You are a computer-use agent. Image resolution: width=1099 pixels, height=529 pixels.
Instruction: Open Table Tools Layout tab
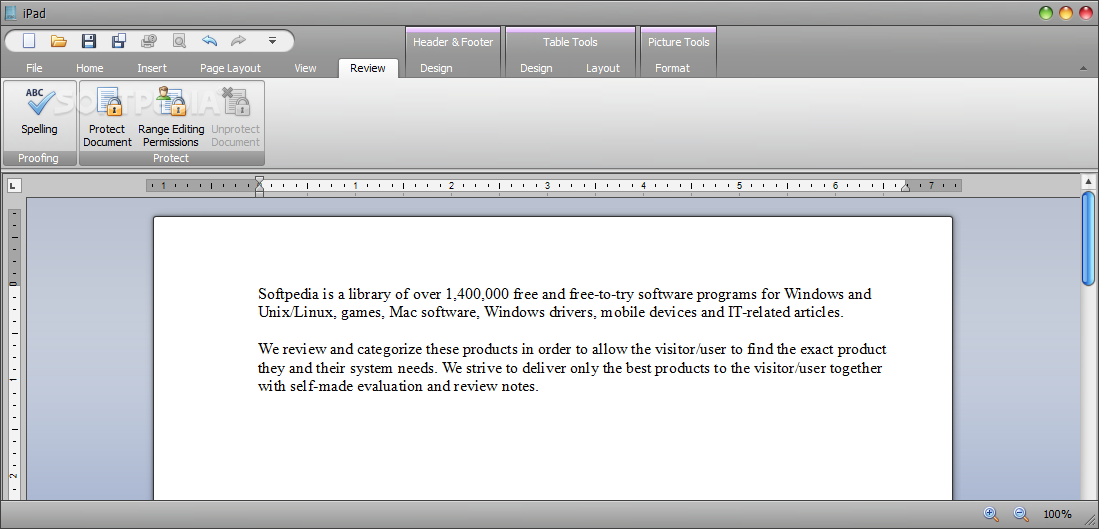coord(603,68)
